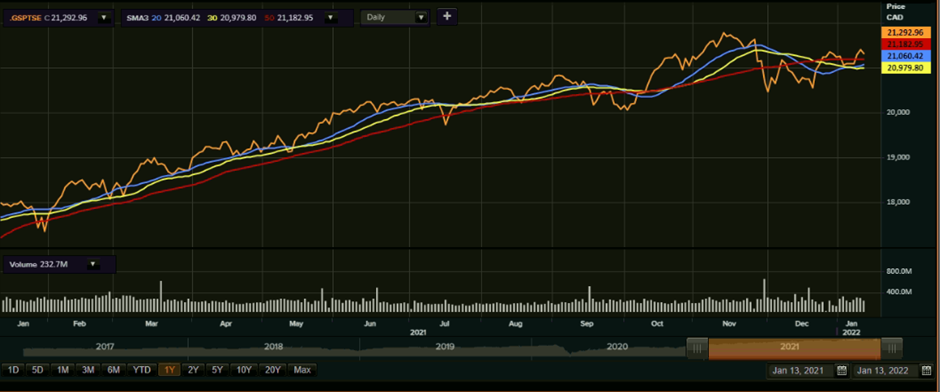Open calendar for Jan 13, 2022 end date
940x392 pixels.
point(927,370)
